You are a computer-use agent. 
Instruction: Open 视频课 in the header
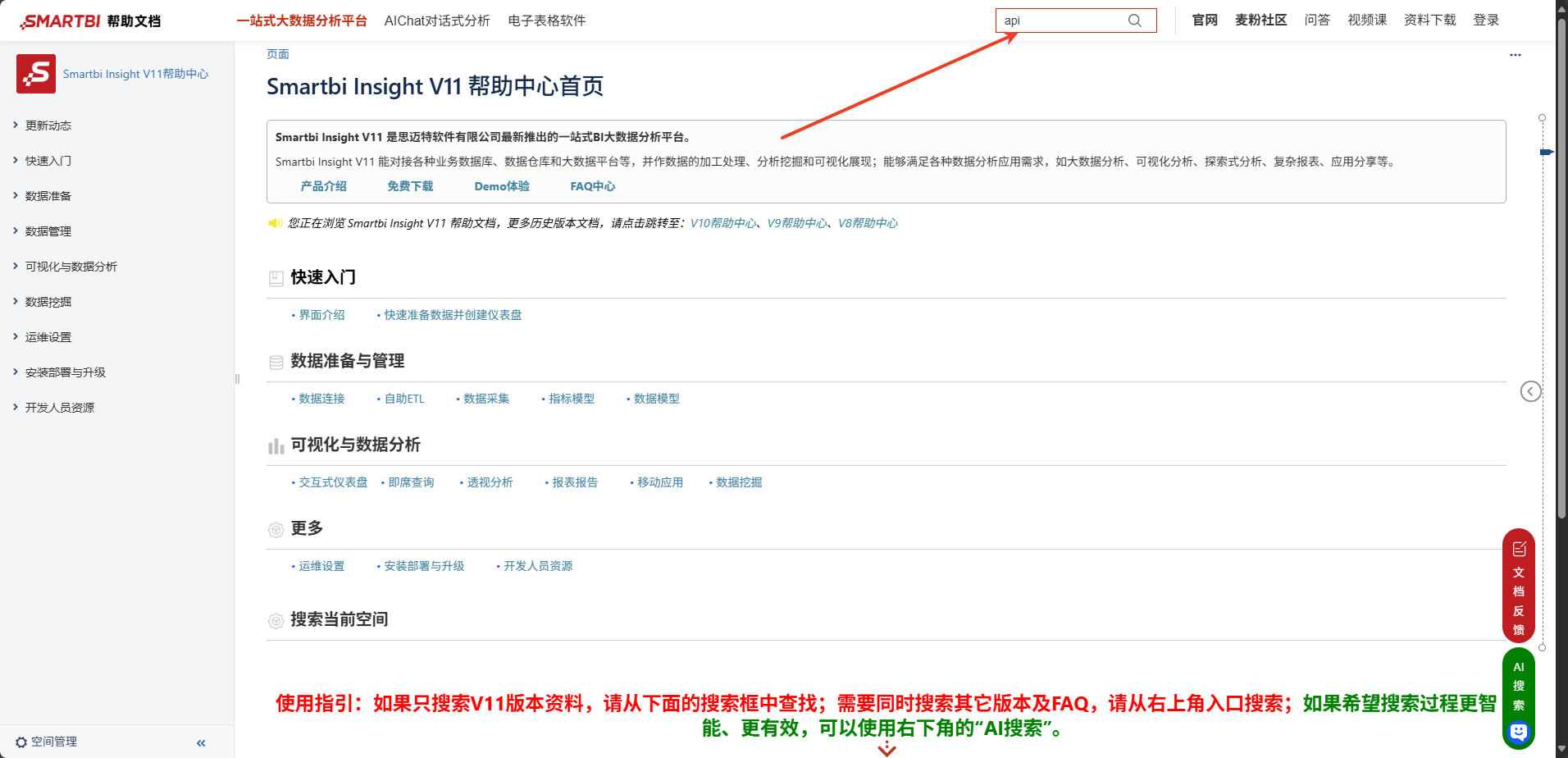click(x=1367, y=21)
